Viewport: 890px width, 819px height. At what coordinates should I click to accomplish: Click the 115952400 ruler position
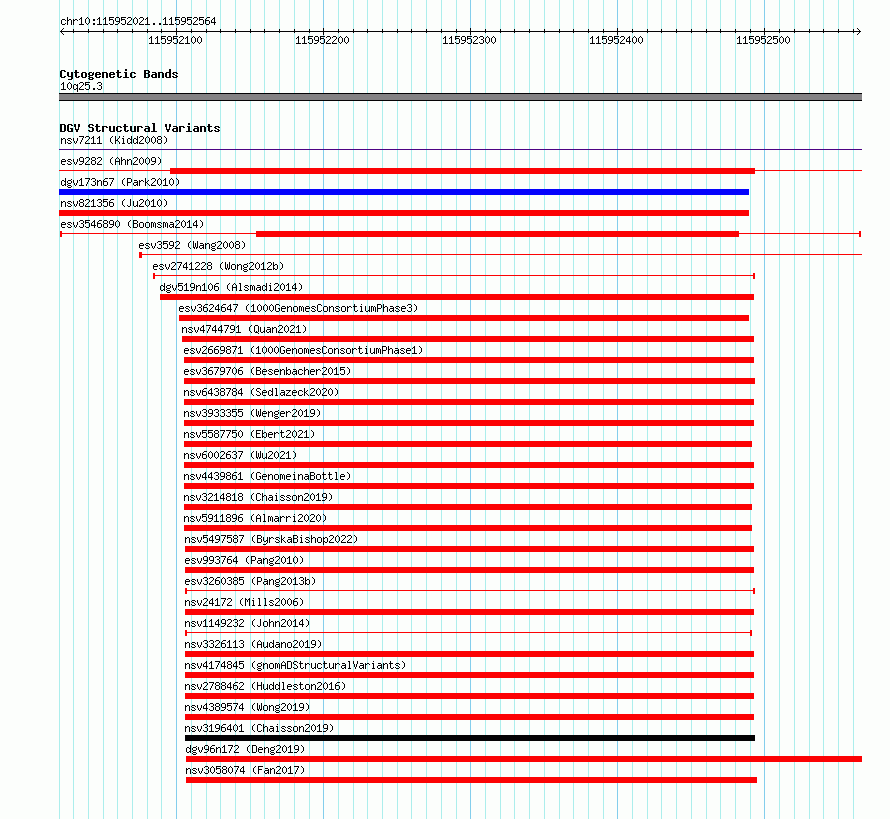pos(616,40)
